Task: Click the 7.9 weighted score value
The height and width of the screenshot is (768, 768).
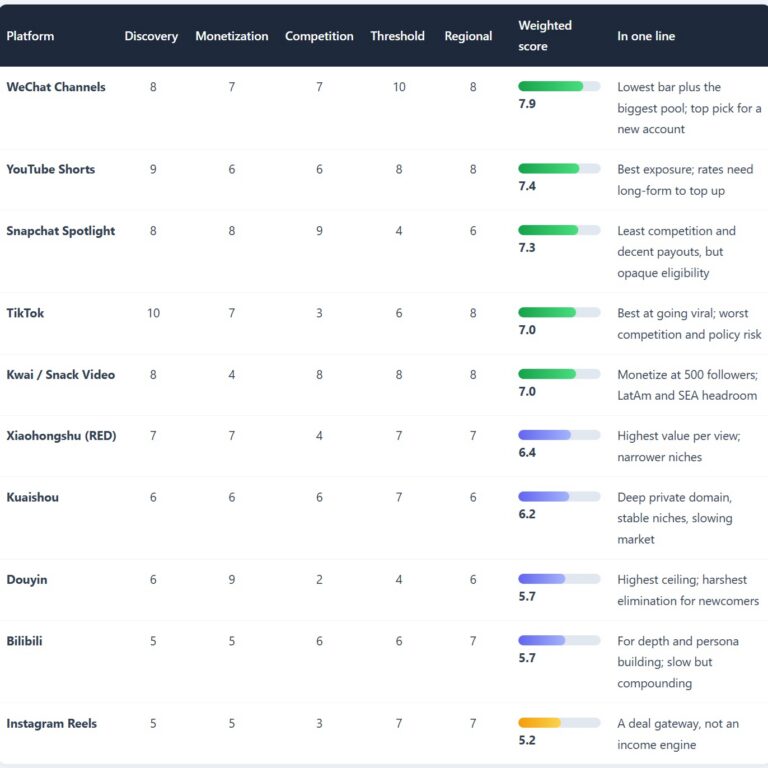Action: pos(527,104)
